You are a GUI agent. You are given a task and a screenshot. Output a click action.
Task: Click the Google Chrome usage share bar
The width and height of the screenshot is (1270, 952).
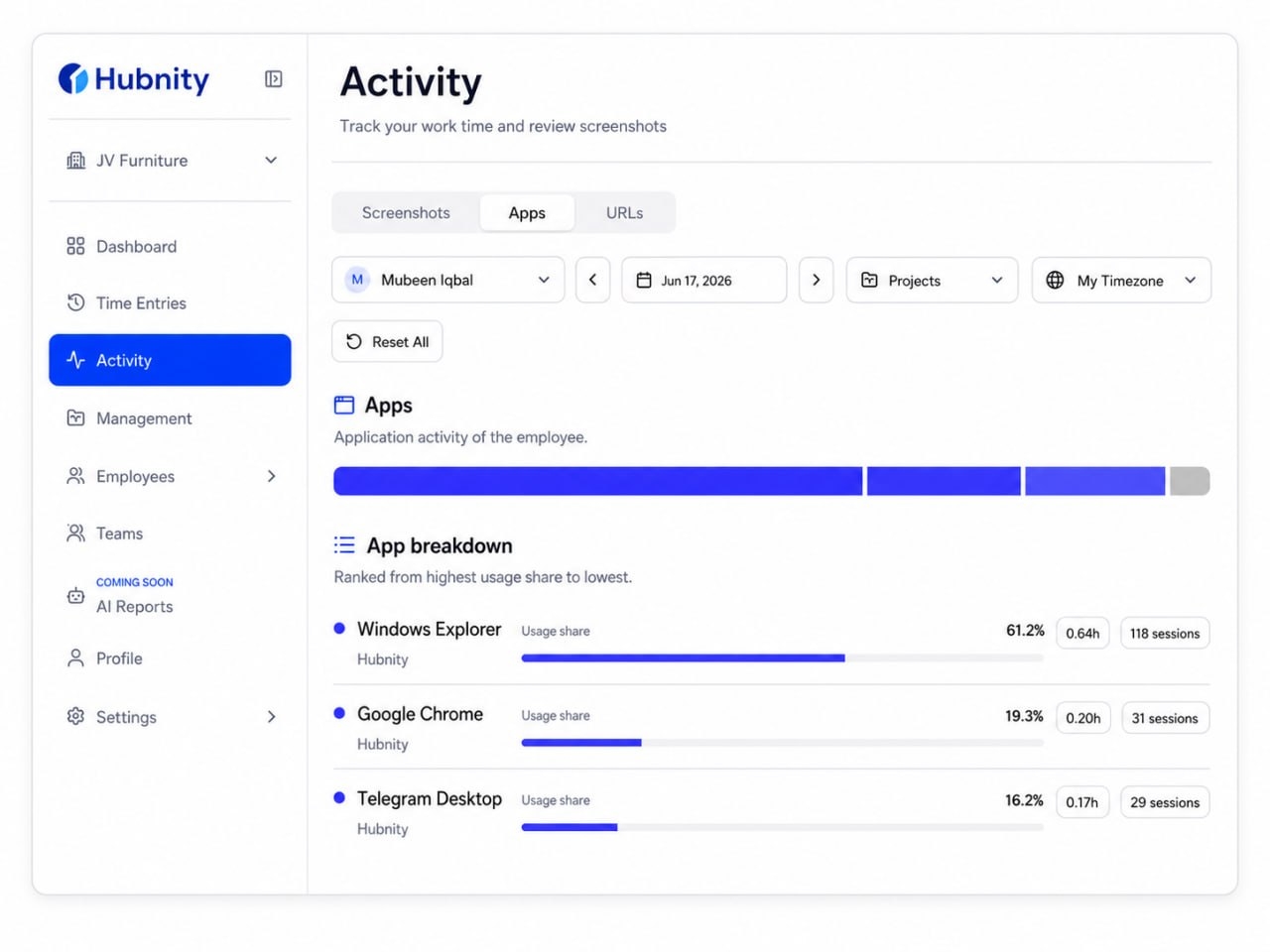782,742
